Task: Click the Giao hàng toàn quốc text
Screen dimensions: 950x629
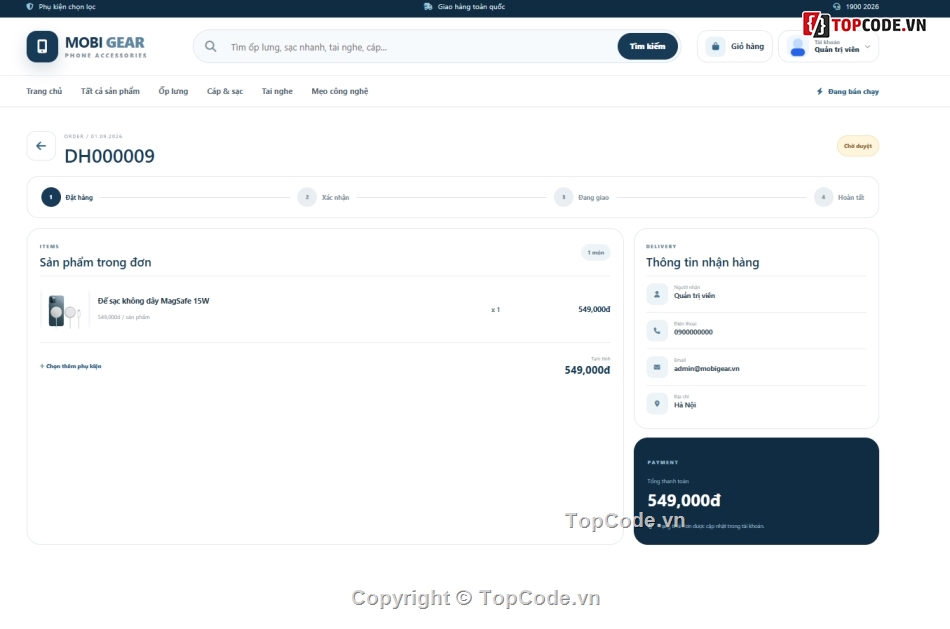Action: [471, 7]
